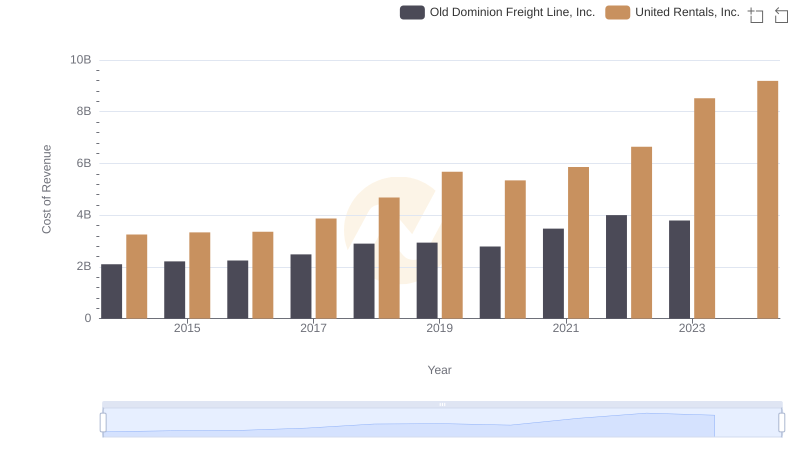Click United Rentals bar for 2014

137,277
